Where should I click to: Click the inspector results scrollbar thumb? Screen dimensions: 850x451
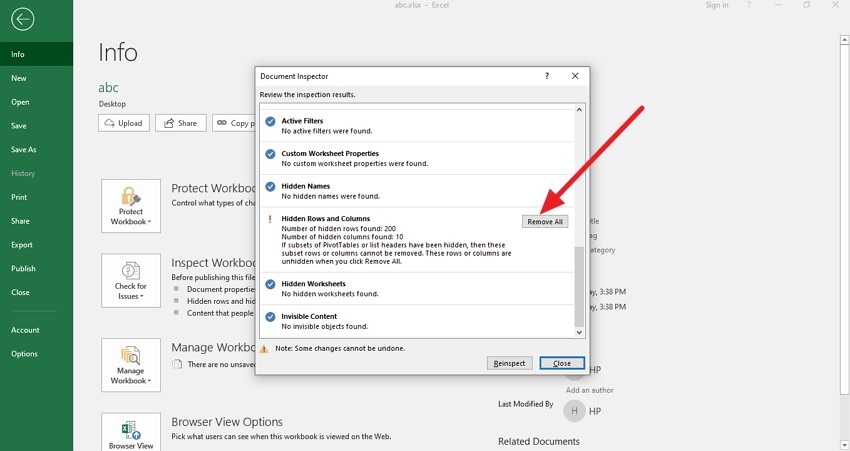coord(579,287)
